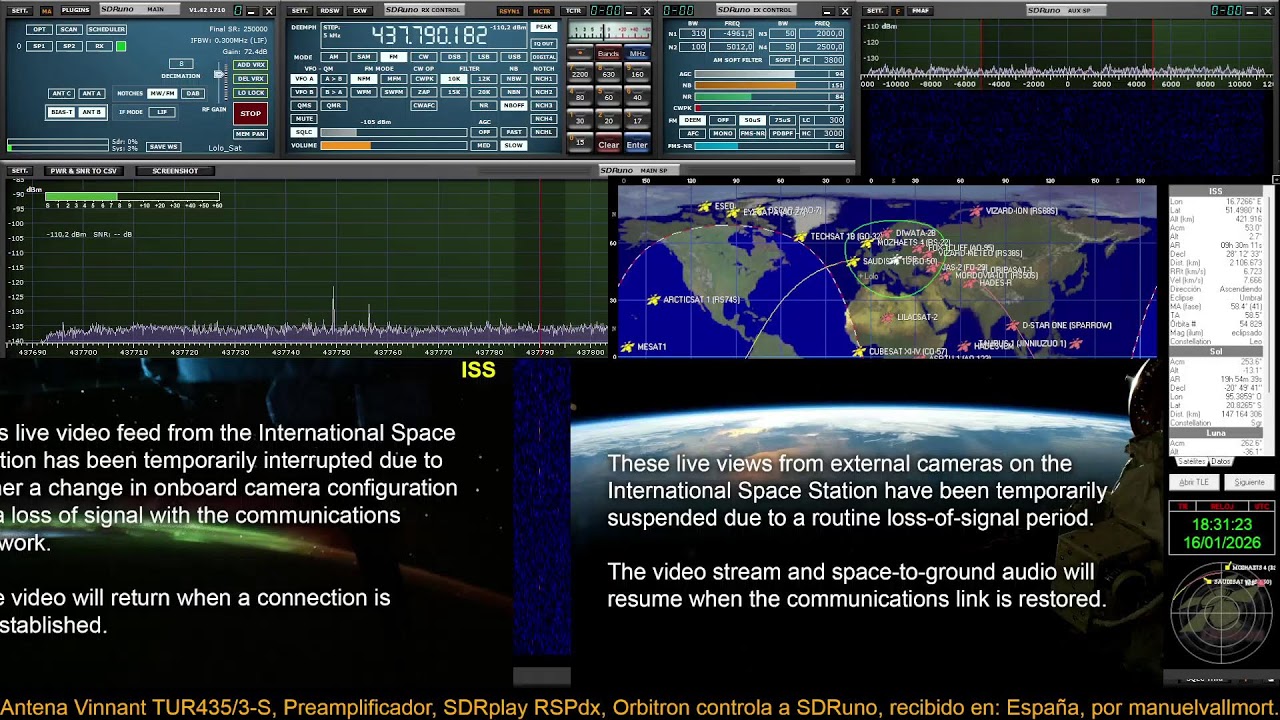Switch to Satélites tab in Orbitron

[x=1191, y=462]
